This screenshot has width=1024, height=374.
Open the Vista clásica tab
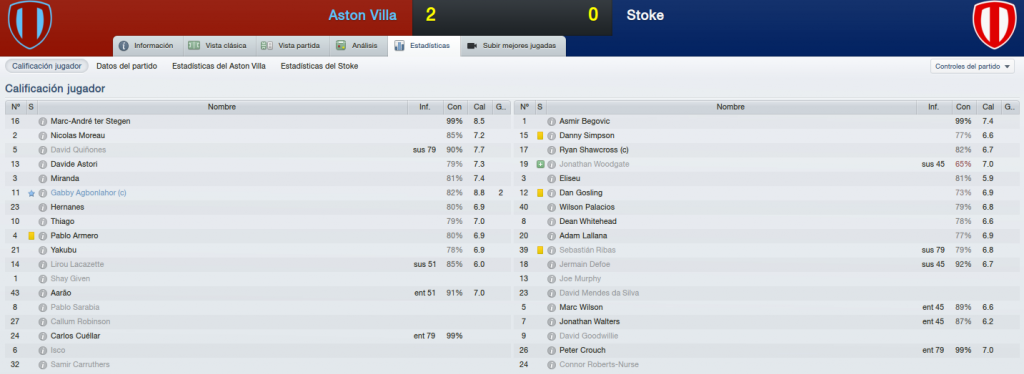pyautogui.click(x=217, y=46)
